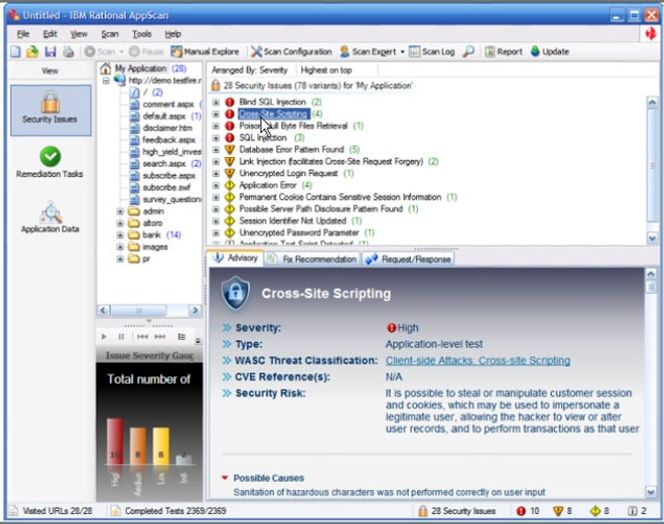Click the Arranged By: Severity header
Image resolution: width=664 pixels, height=524 pixels.
tap(249, 70)
